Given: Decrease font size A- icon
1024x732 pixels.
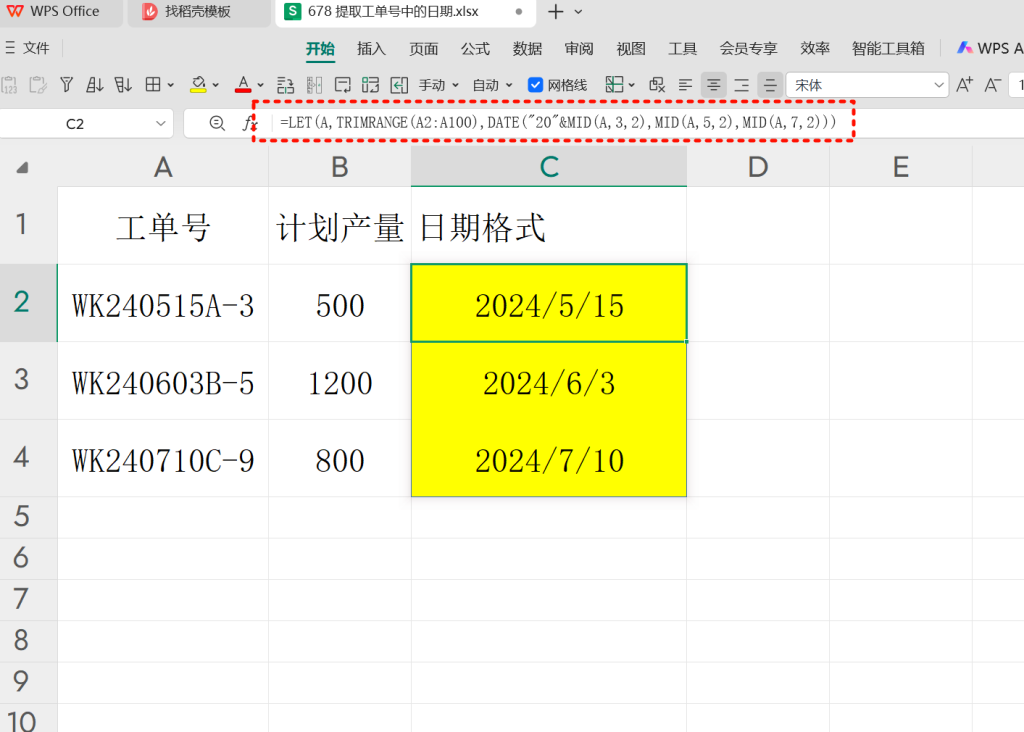Looking at the screenshot, I should [993, 85].
